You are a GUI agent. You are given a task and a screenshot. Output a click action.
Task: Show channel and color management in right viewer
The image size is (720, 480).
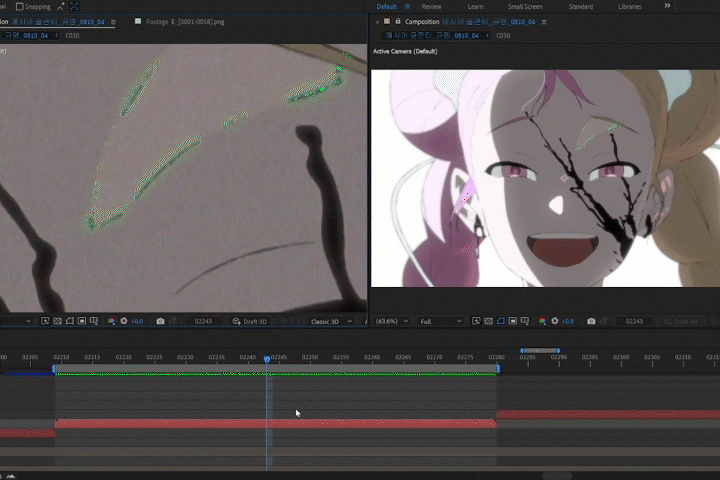tap(542, 321)
